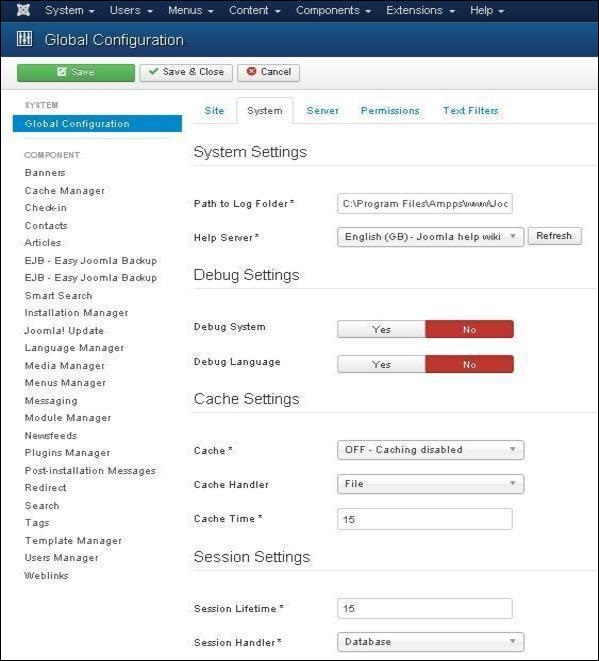This screenshot has height=661, width=599.
Task: Open Newsfeeds in sidebar
Action: pyautogui.click(x=51, y=435)
